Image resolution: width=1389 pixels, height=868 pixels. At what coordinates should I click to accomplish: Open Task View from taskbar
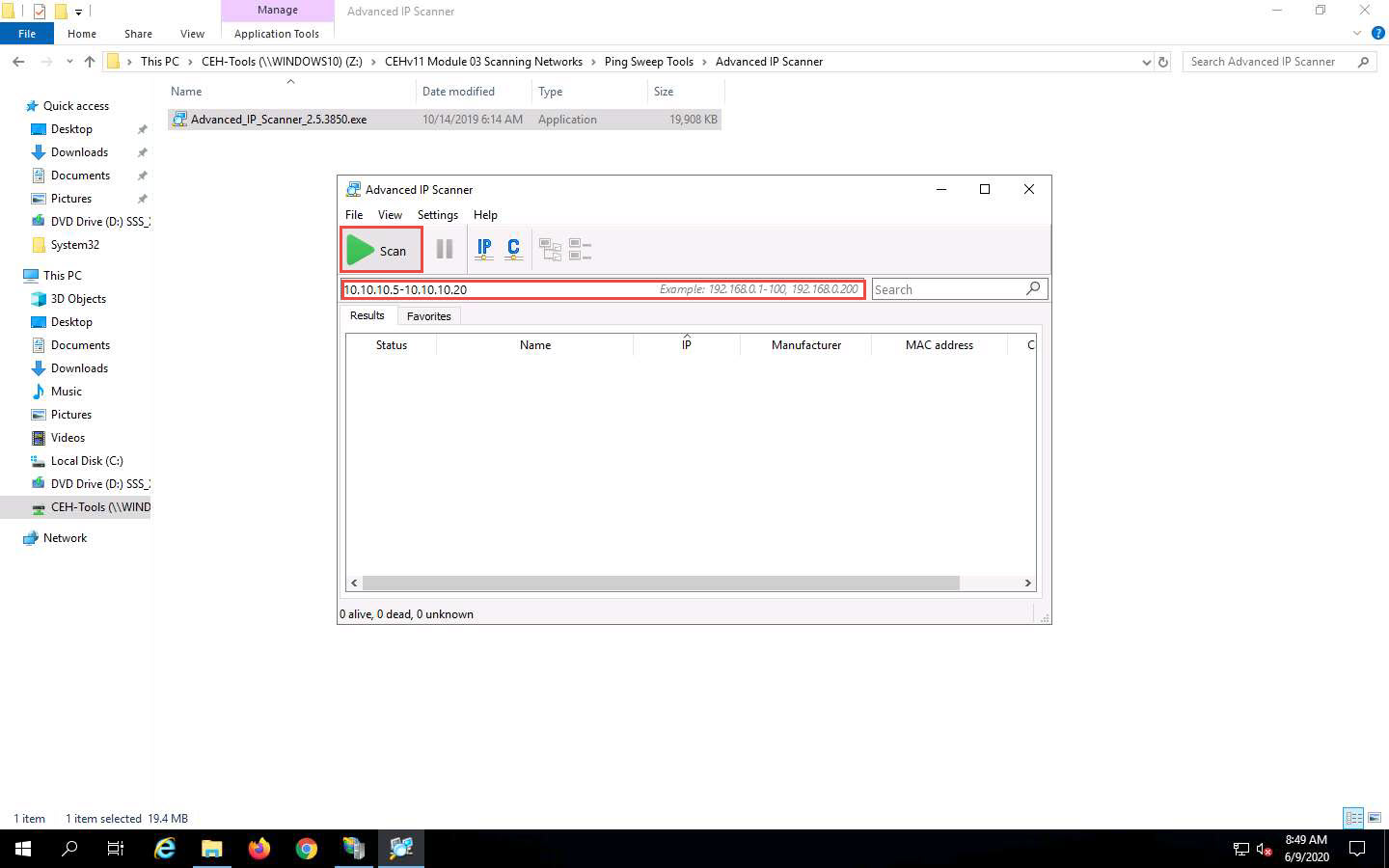116,849
